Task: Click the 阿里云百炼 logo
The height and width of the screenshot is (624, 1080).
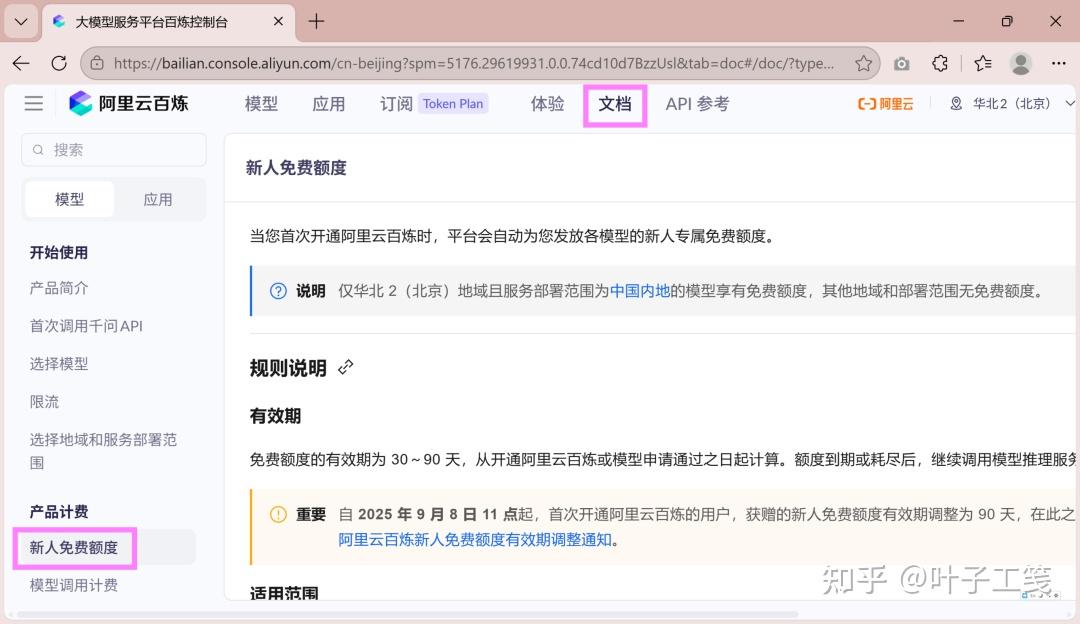Action: (129, 103)
